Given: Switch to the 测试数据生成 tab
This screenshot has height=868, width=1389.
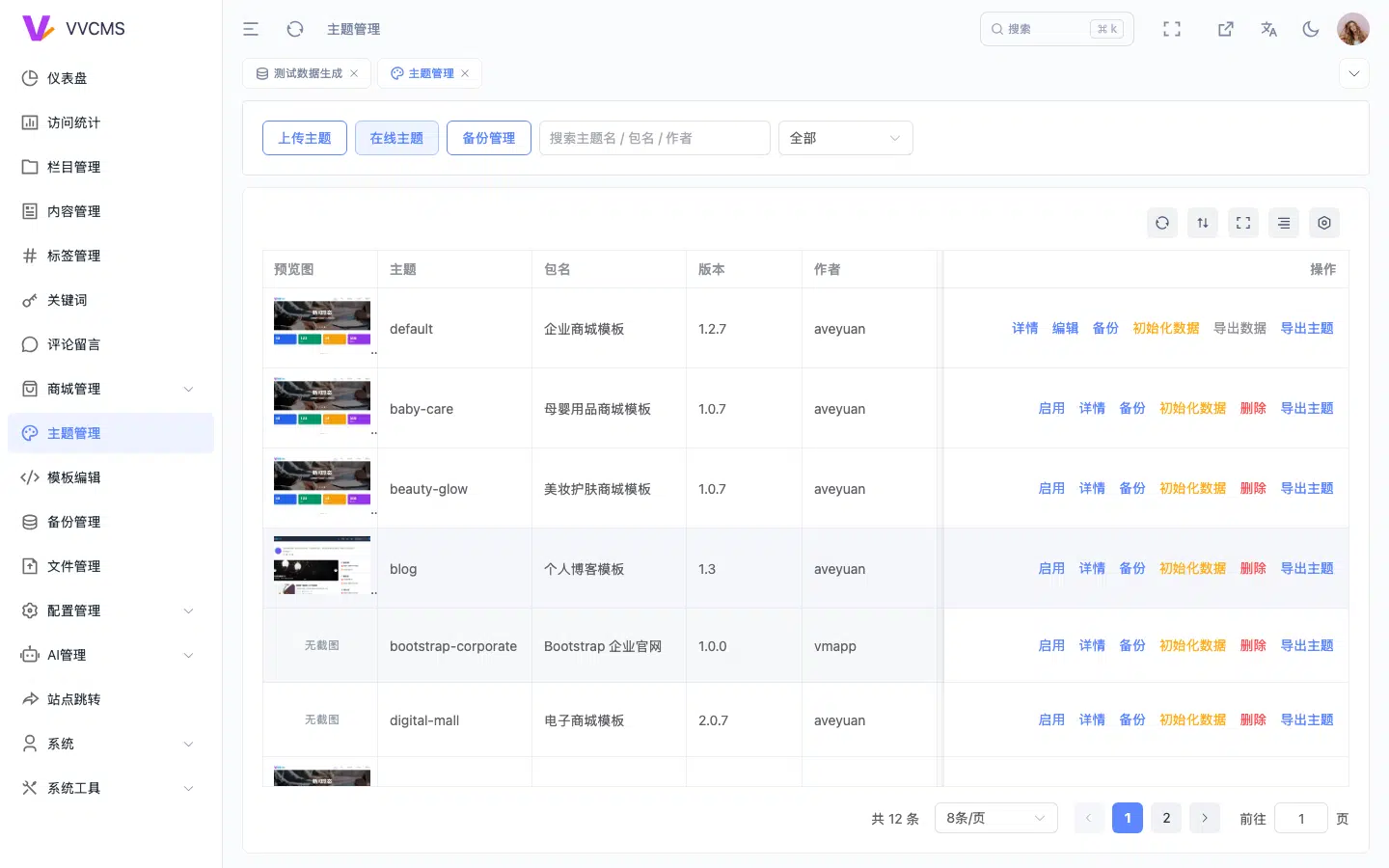Looking at the screenshot, I should 307,73.
